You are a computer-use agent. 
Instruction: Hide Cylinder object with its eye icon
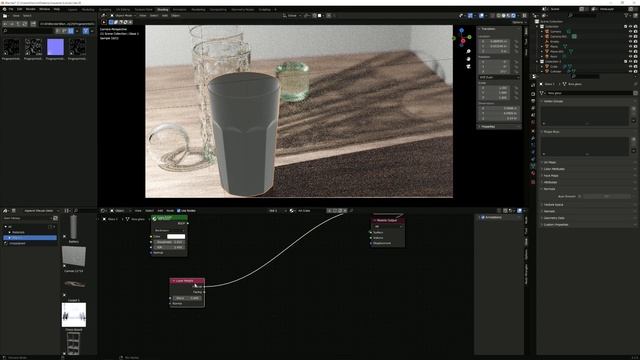(x=630, y=71)
